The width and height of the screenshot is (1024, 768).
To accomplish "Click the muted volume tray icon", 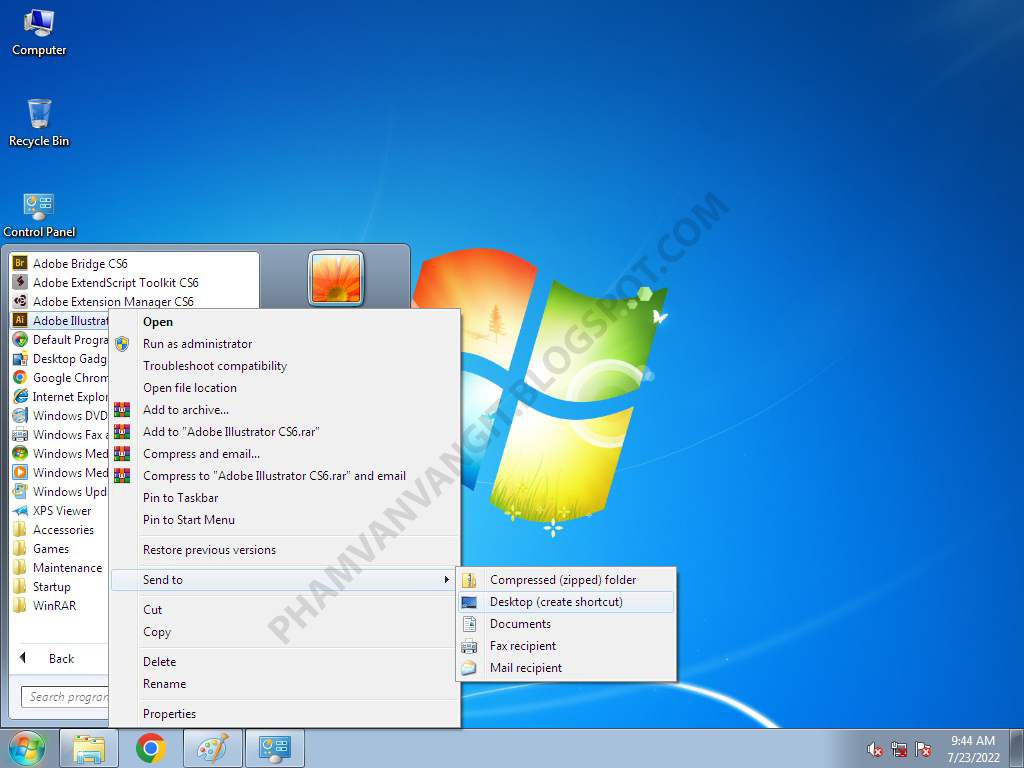I will click(874, 749).
